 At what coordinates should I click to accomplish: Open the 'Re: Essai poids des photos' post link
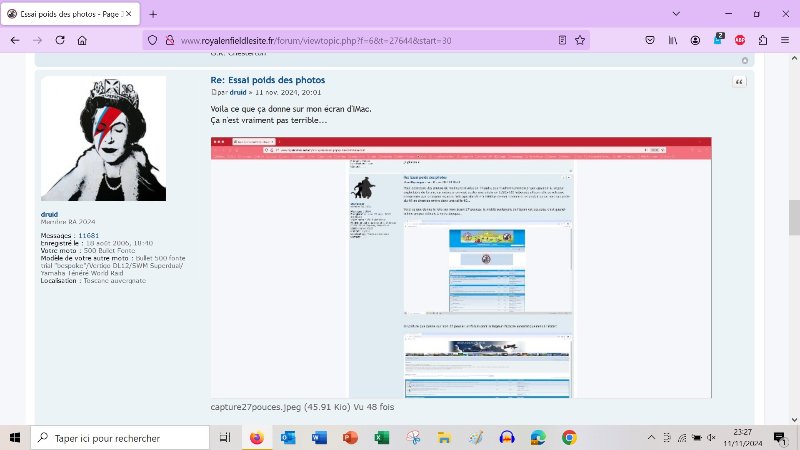click(x=267, y=80)
